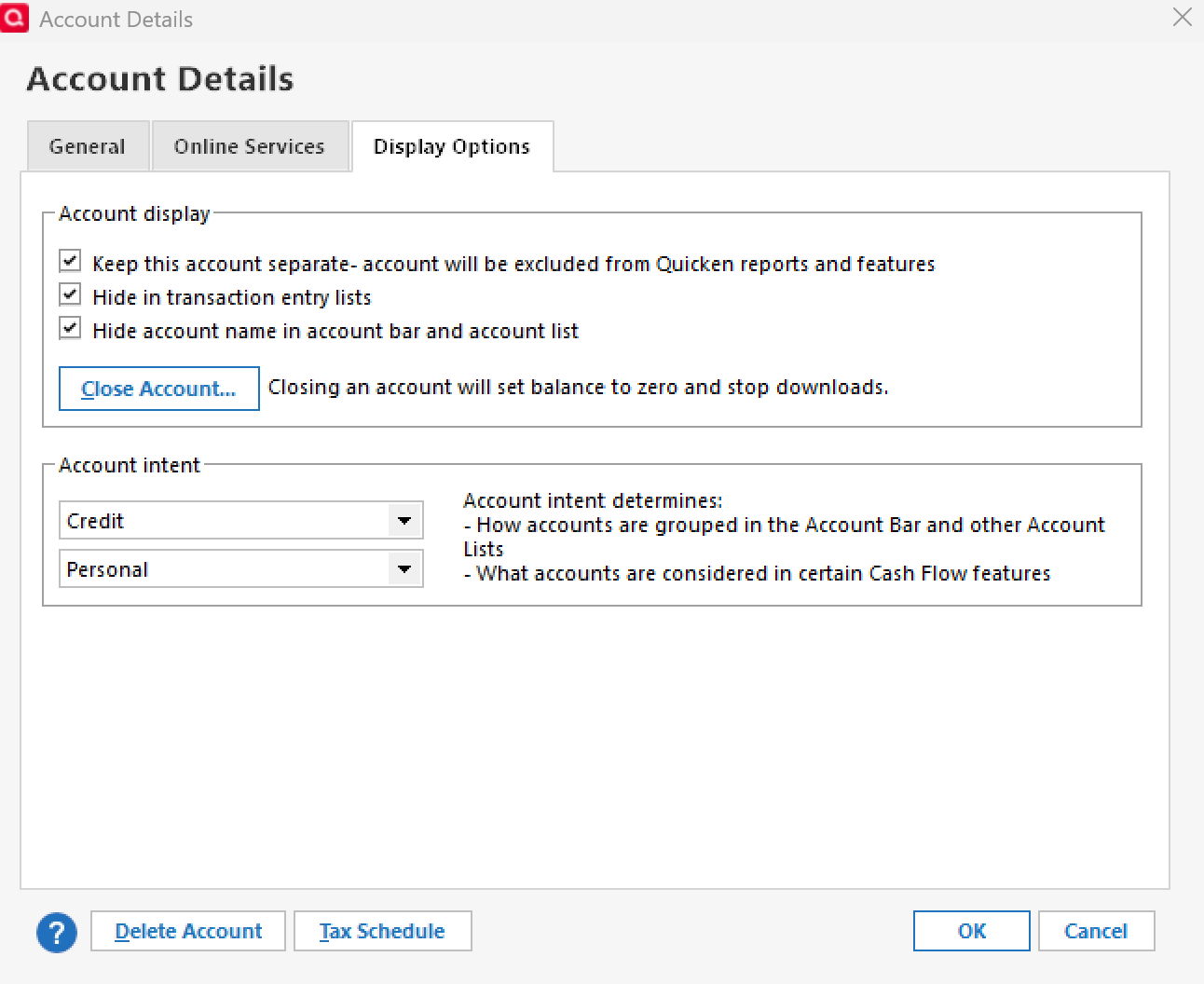This screenshot has height=984, width=1204.
Task: Select the Display Options tab
Action: point(452,147)
